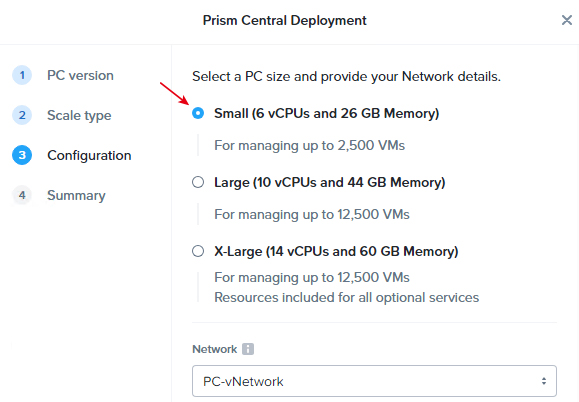Click the step 4 circle icon
Screen dimensions: 579x402
pos(22,195)
